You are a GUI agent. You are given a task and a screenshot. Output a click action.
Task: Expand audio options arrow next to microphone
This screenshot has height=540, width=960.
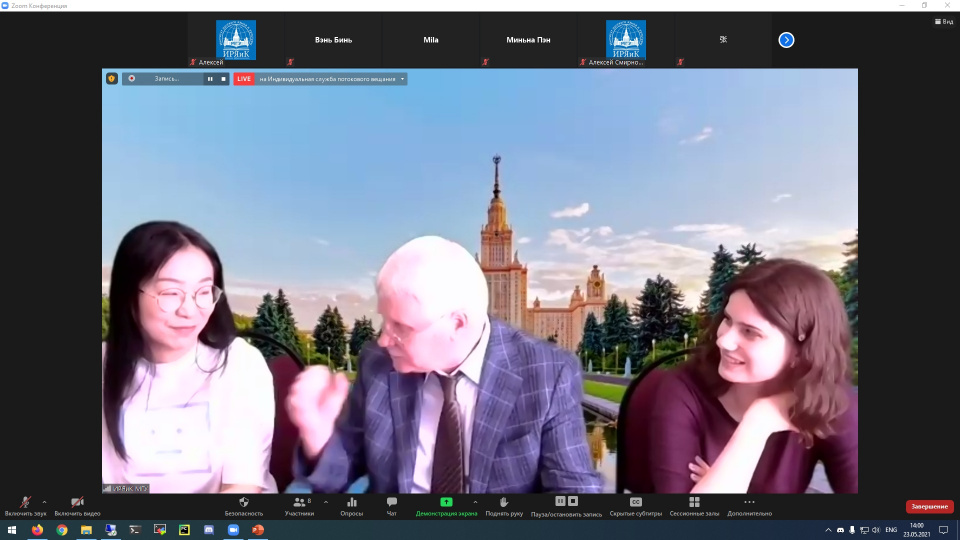click(44, 501)
